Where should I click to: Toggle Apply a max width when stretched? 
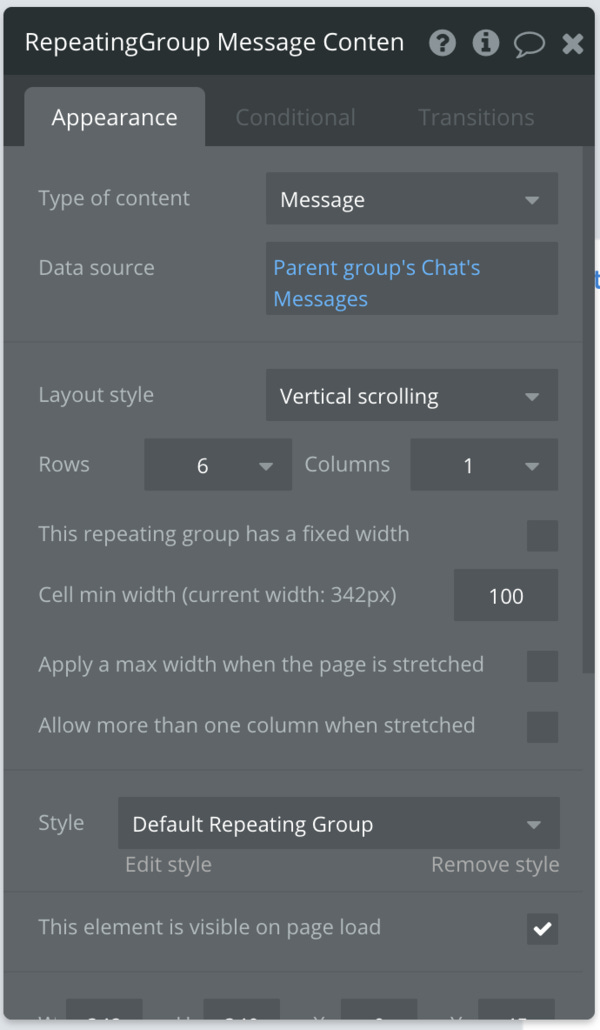542,666
